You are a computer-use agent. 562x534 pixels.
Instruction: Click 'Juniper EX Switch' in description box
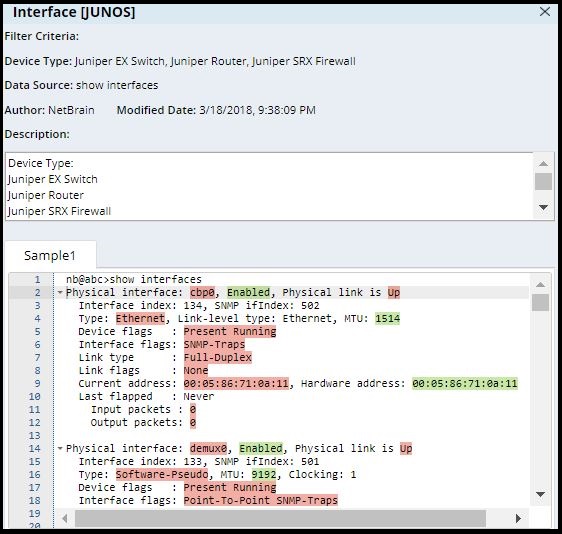pos(53,179)
